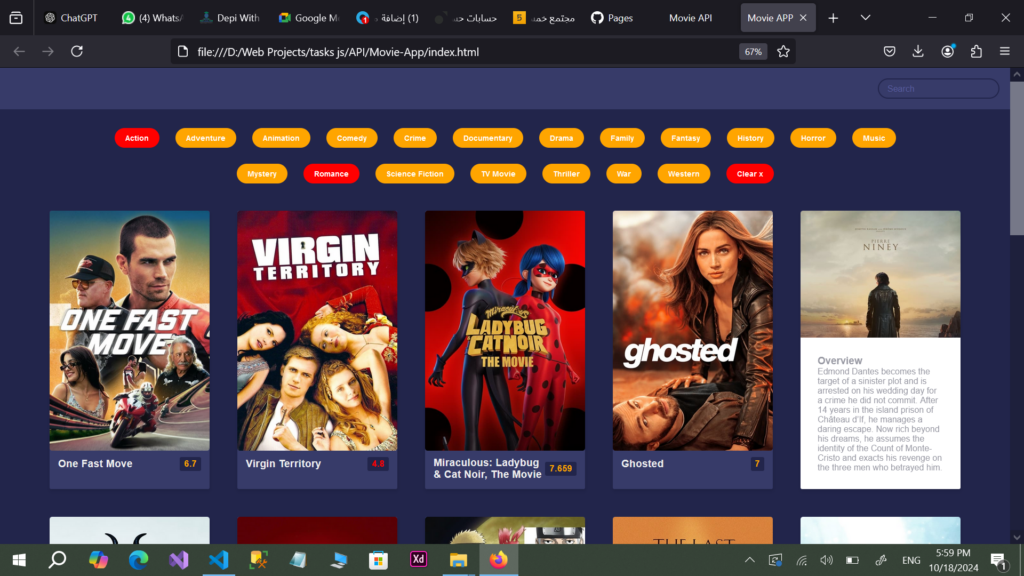Choose the Mystery genre tag

(x=262, y=174)
